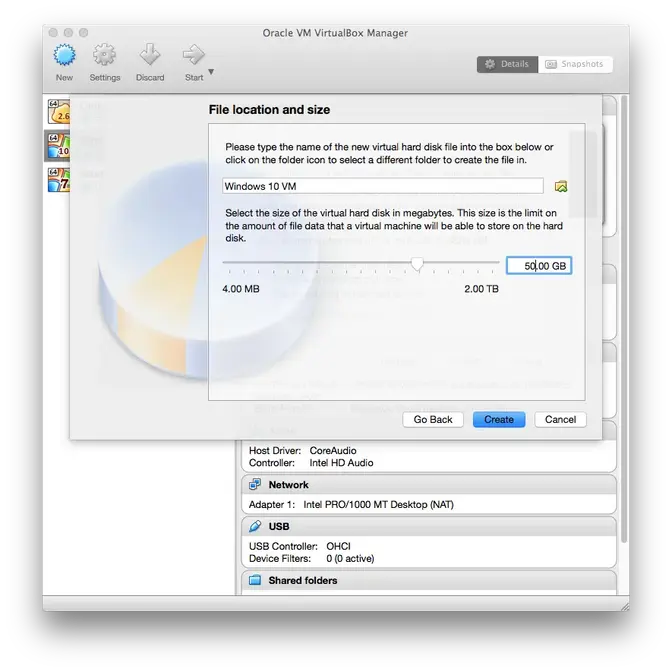Select the Windows 10 VM list icon
Image resolution: width=672 pixels, height=672 pixels.
[x=59, y=146]
